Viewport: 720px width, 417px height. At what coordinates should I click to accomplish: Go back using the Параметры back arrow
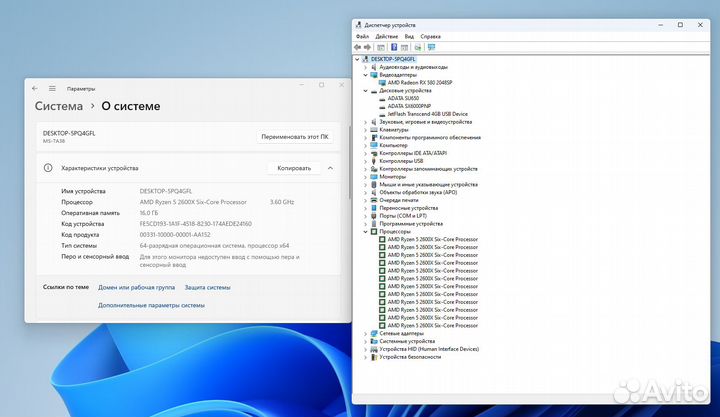pyautogui.click(x=35, y=88)
